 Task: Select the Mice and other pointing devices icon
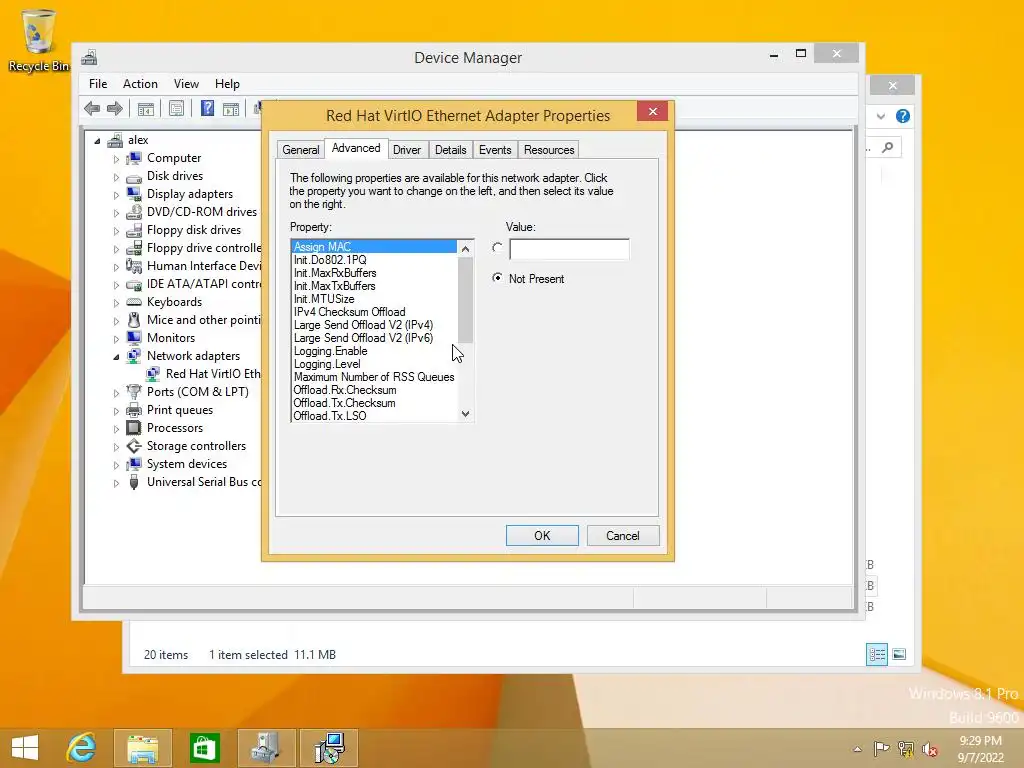click(134, 320)
